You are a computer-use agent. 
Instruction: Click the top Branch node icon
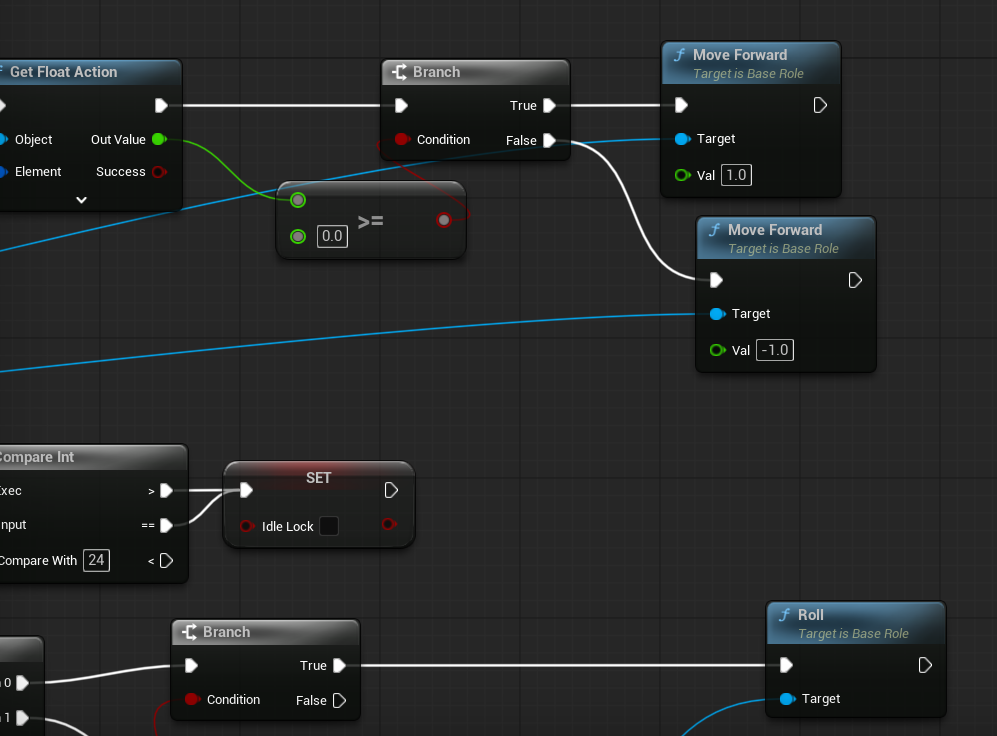tap(399, 72)
